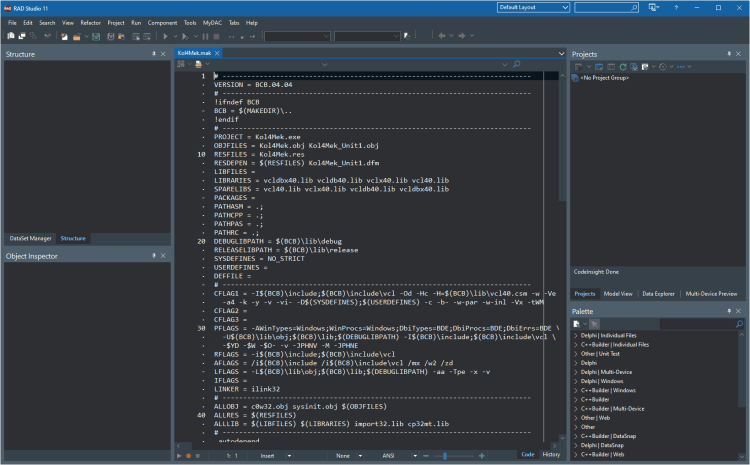Screen dimensions: 750x465
Task: Open the ANSI encoding dropdown
Action: pos(415,456)
